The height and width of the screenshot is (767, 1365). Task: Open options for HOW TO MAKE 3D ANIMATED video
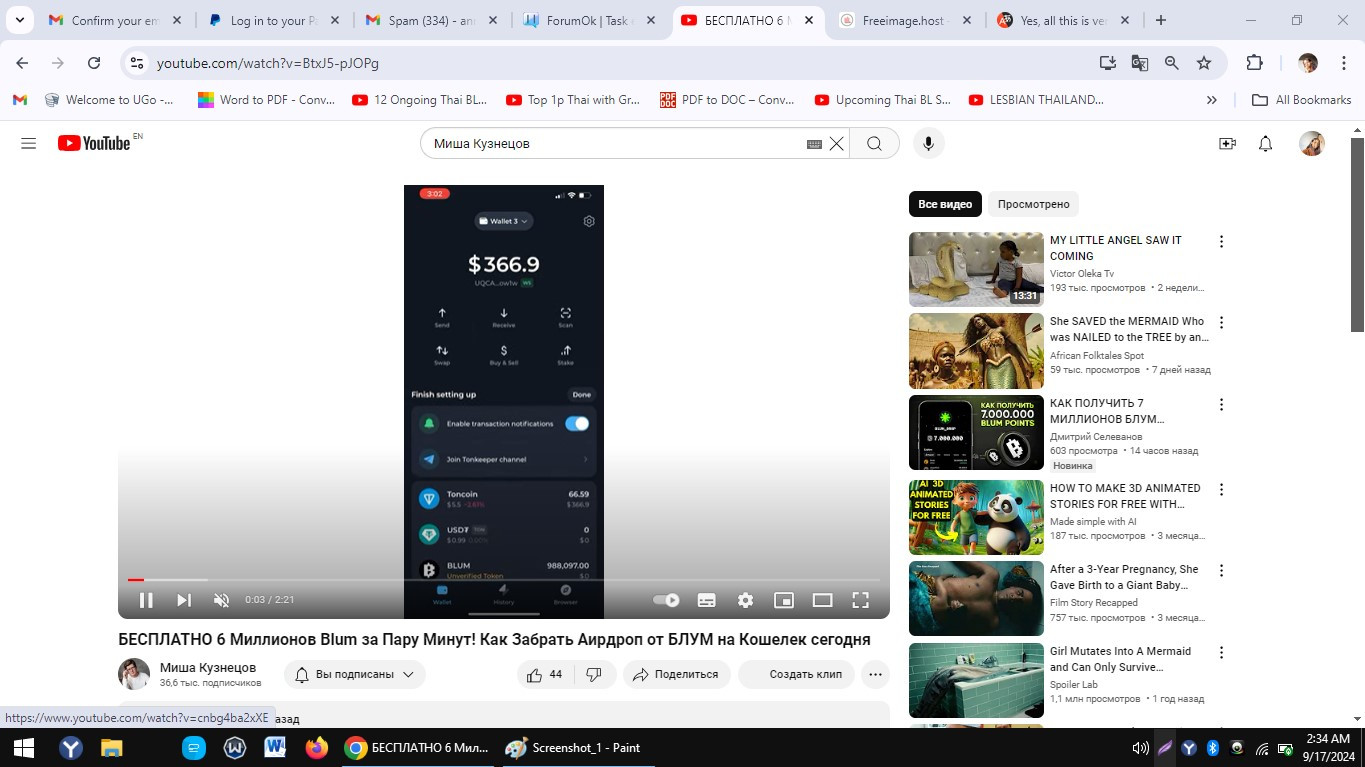pos(1220,489)
